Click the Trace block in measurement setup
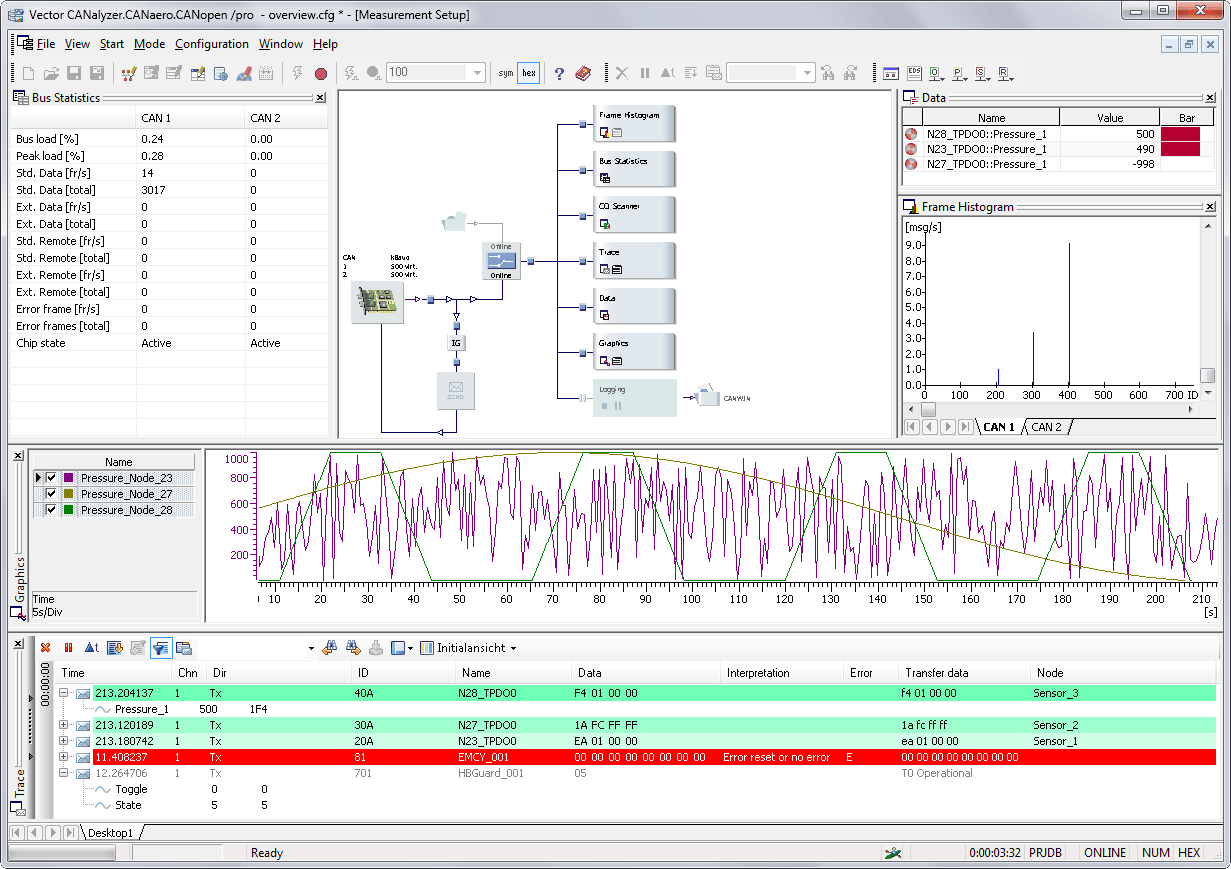Viewport: 1231px width, 869px height. click(634, 261)
